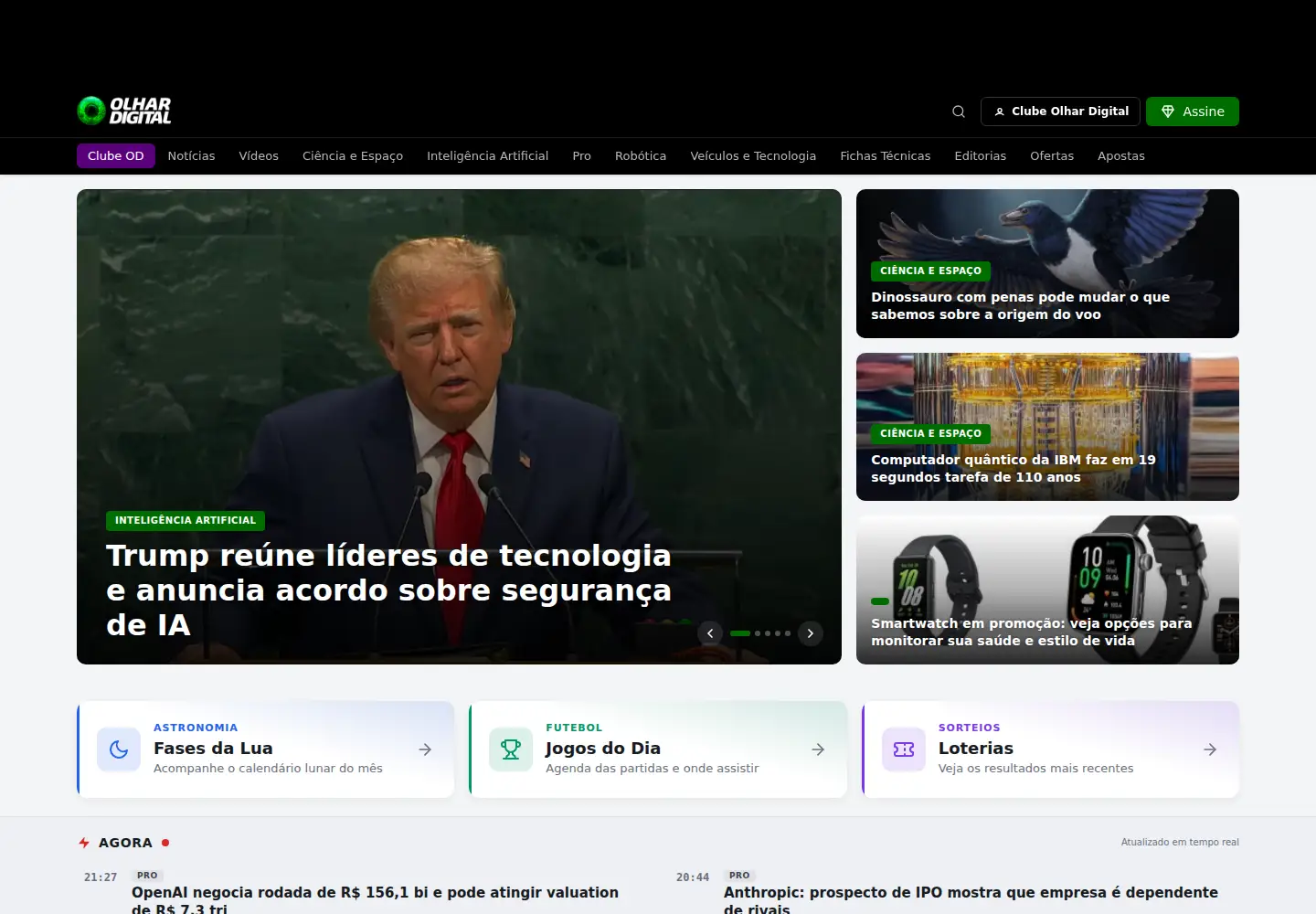Select the Pro menu item
The width and height of the screenshot is (1316, 914).
(582, 156)
